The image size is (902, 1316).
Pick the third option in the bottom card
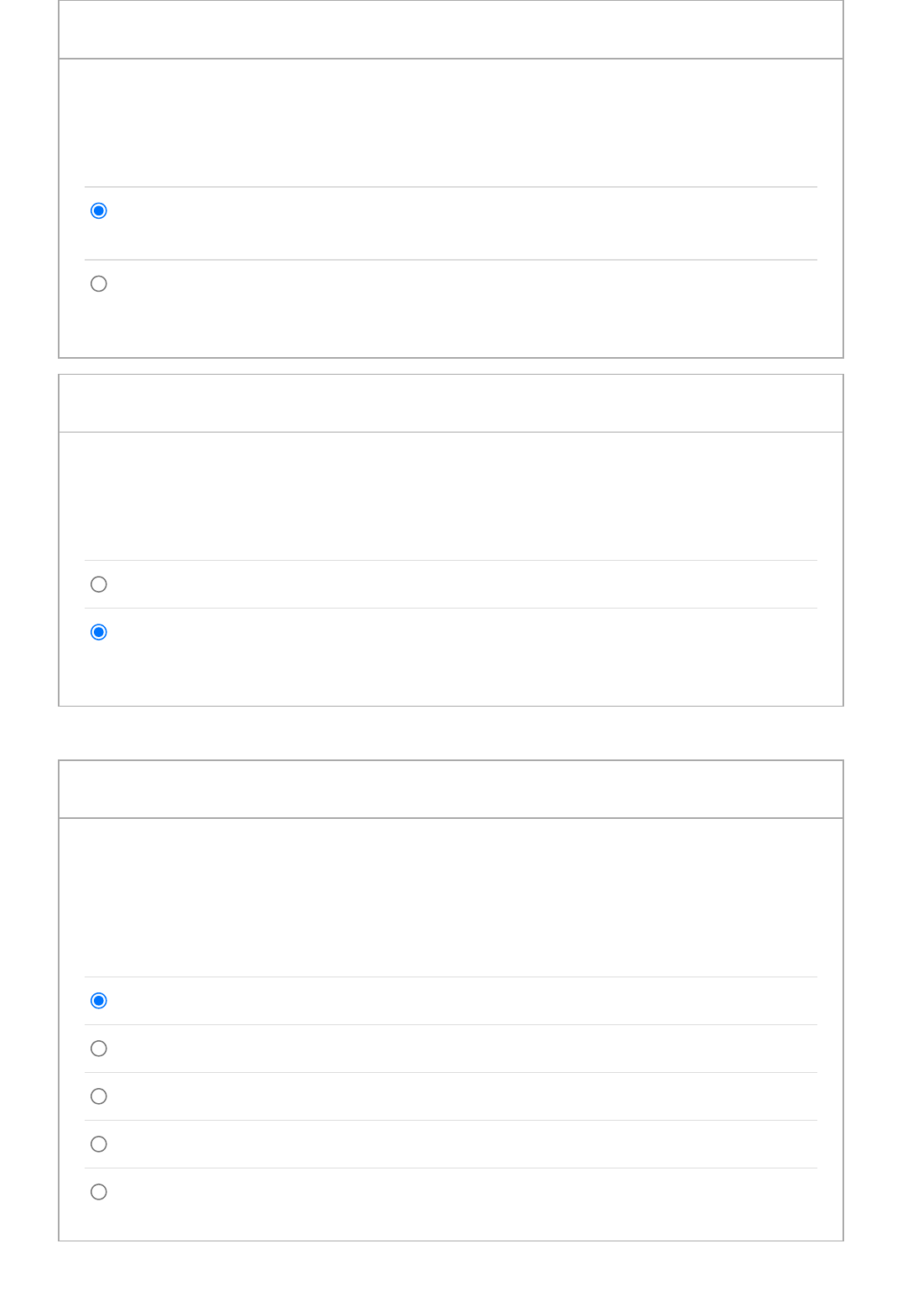99,1096
